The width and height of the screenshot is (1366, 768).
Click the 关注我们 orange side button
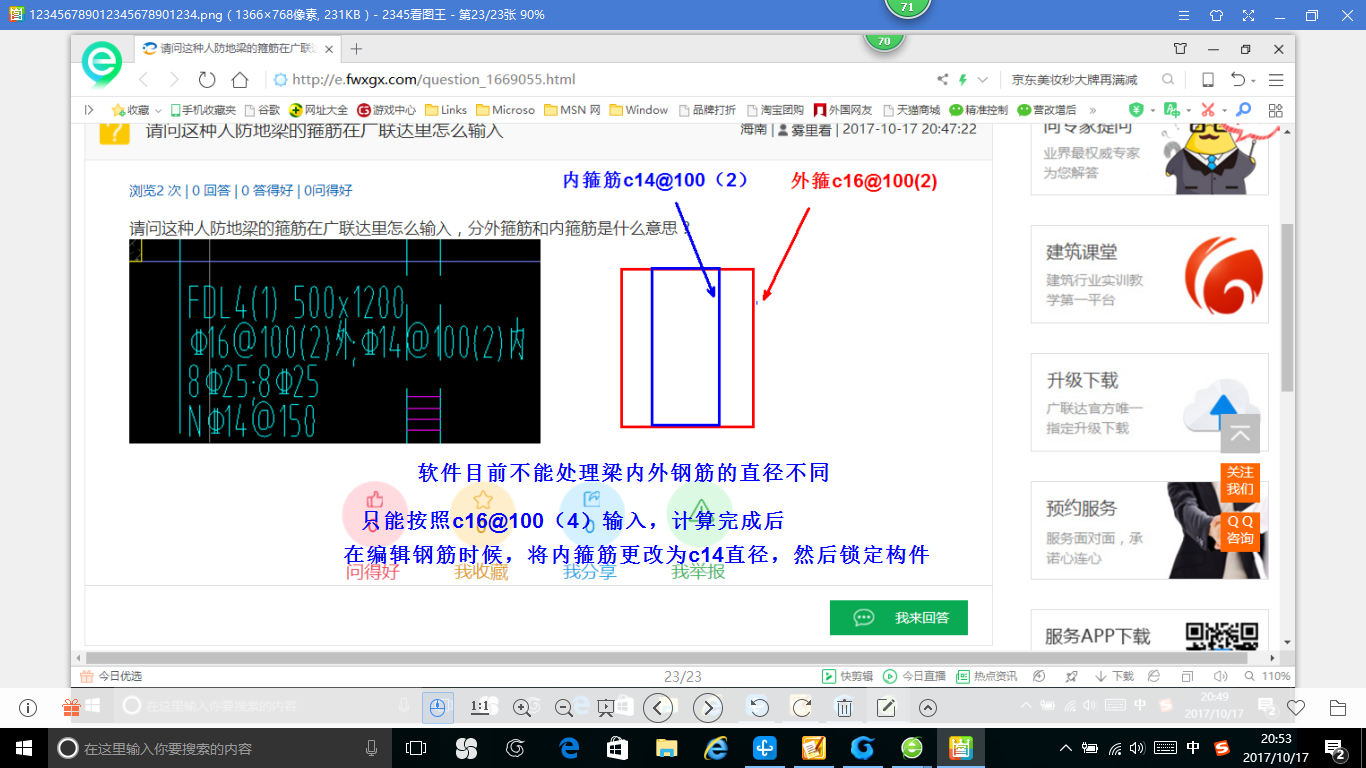pyautogui.click(x=1240, y=481)
